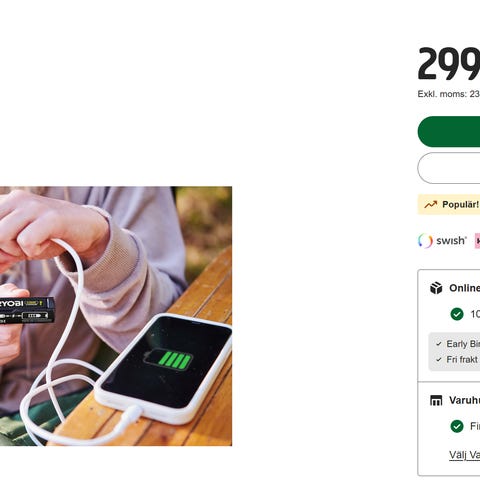This screenshot has width=480, height=480.
Task: Click the white outlined button below the green one
Action: point(449,168)
